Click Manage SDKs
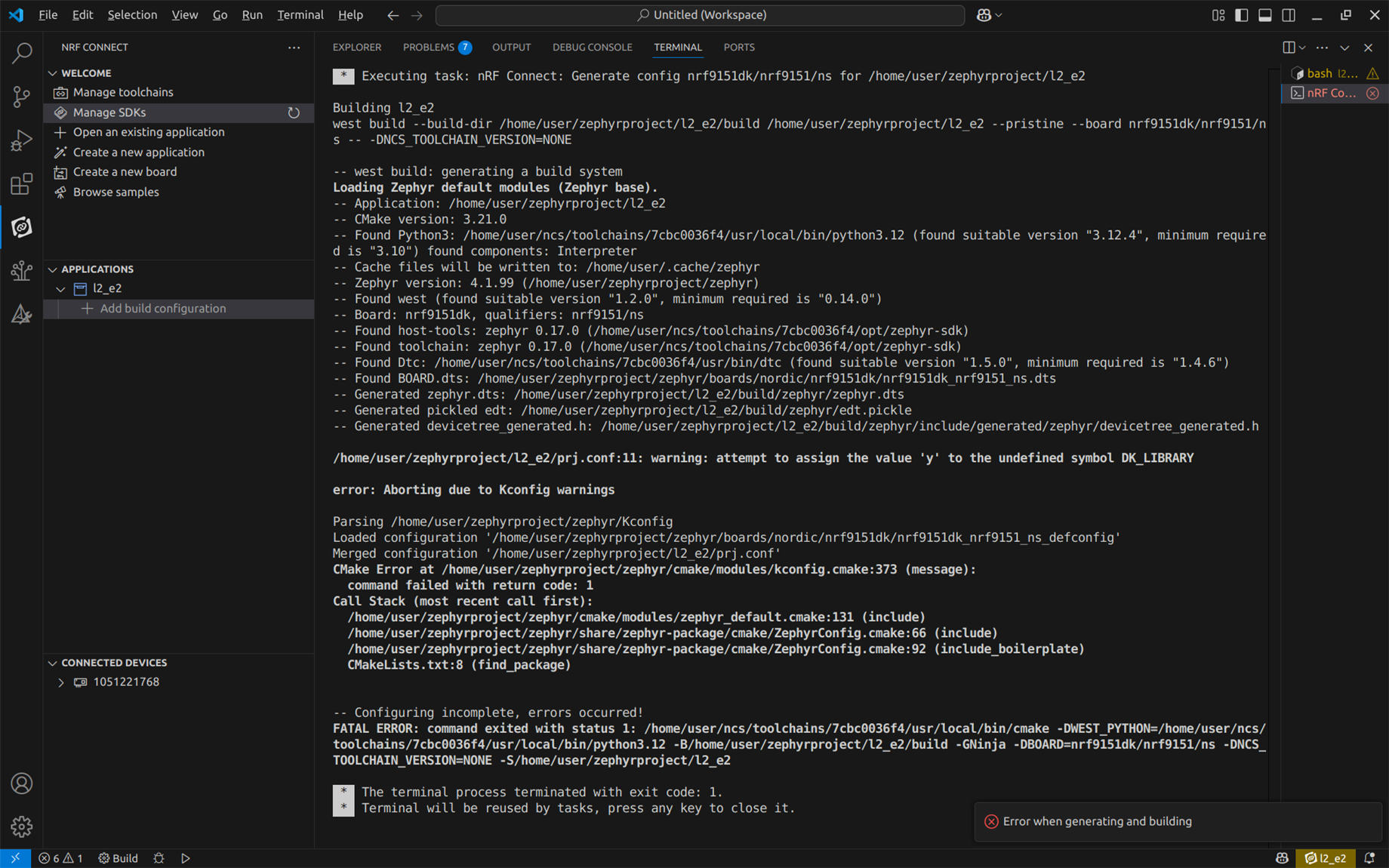The height and width of the screenshot is (868, 1389). click(109, 112)
